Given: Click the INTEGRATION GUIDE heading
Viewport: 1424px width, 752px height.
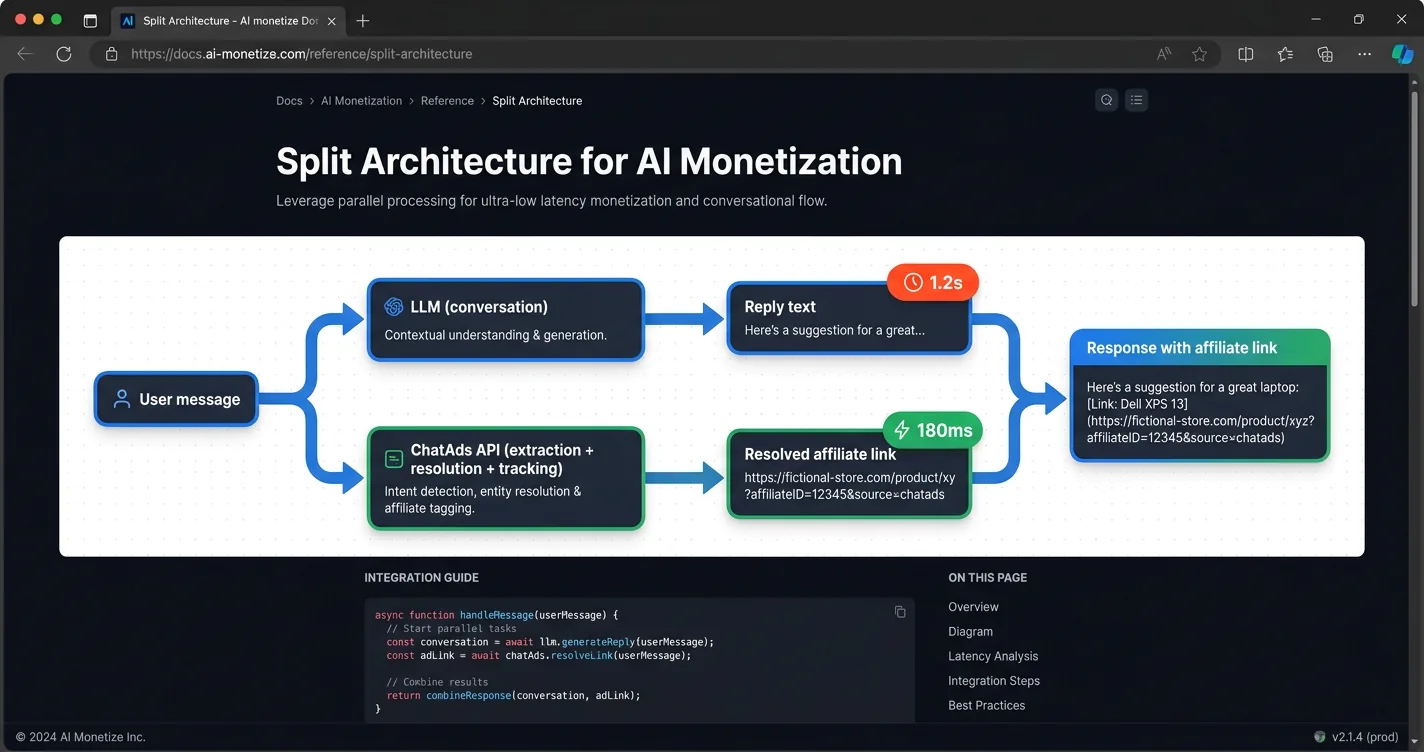Looking at the screenshot, I should coord(421,578).
